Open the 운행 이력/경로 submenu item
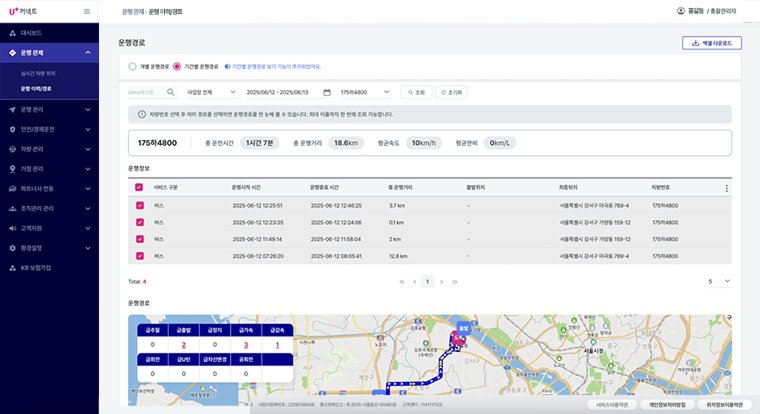This screenshot has height=414, width=760. [x=36, y=89]
